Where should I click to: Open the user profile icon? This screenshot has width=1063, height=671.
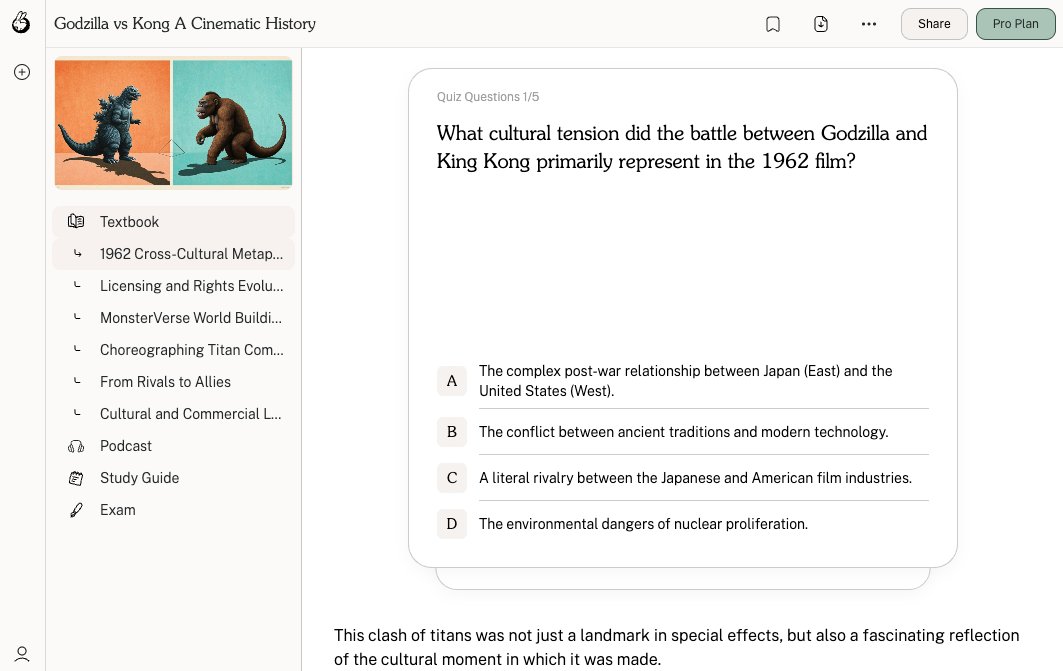click(x=22, y=653)
